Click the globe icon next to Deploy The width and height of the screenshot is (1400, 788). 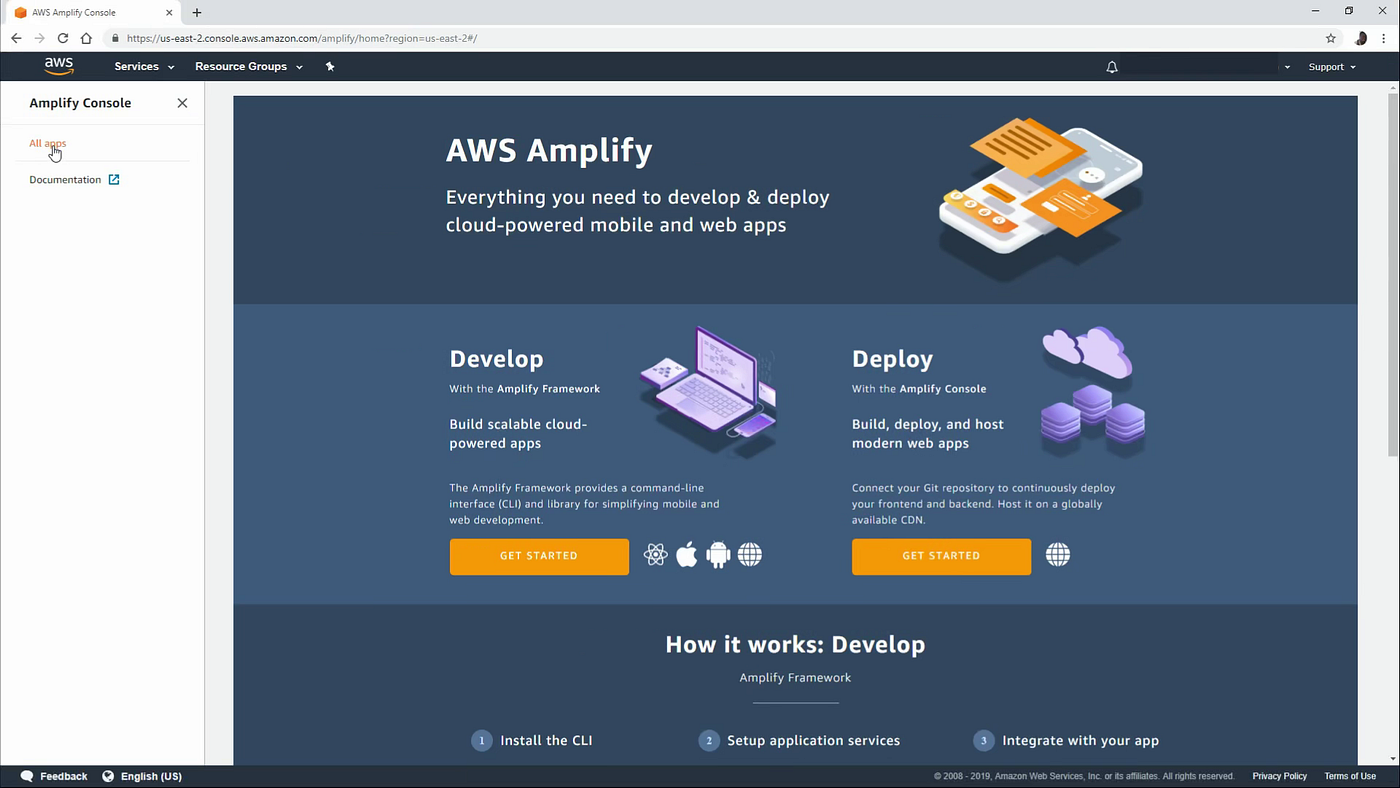pyautogui.click(x=1057, y=554)
